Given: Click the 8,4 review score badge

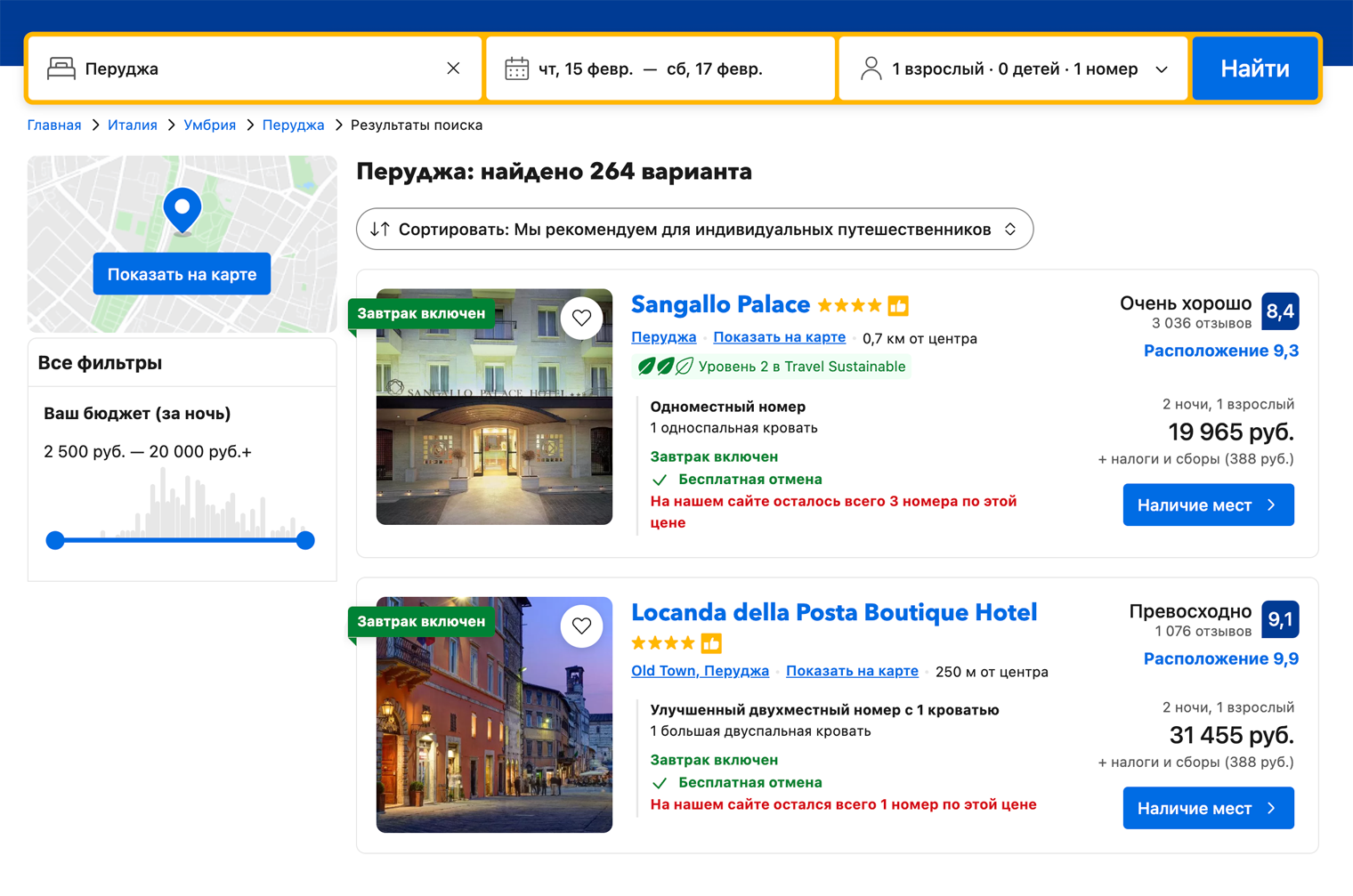Looking at the screenshot, I should (1280, 311).
